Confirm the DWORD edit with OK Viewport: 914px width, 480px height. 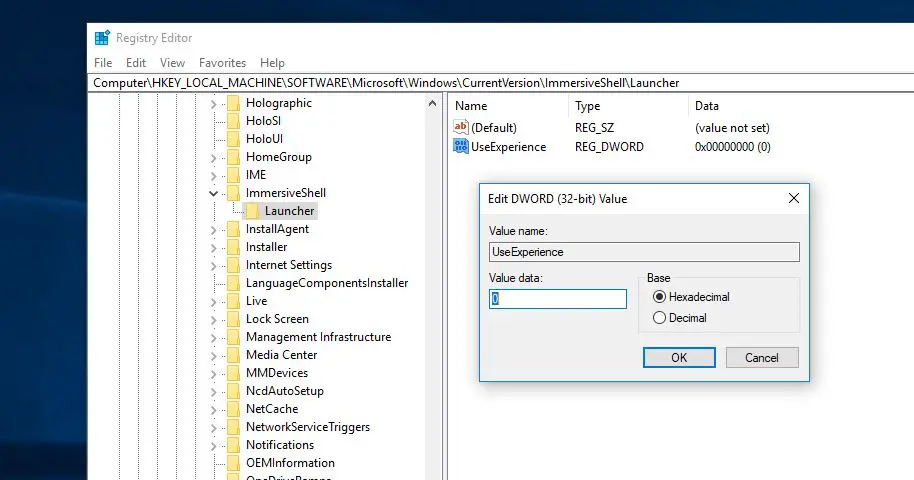tap(679, 358)
